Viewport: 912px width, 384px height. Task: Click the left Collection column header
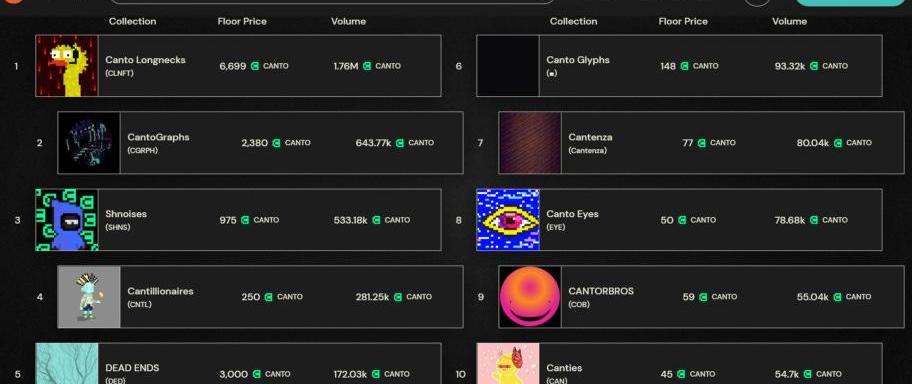[133, 22]
